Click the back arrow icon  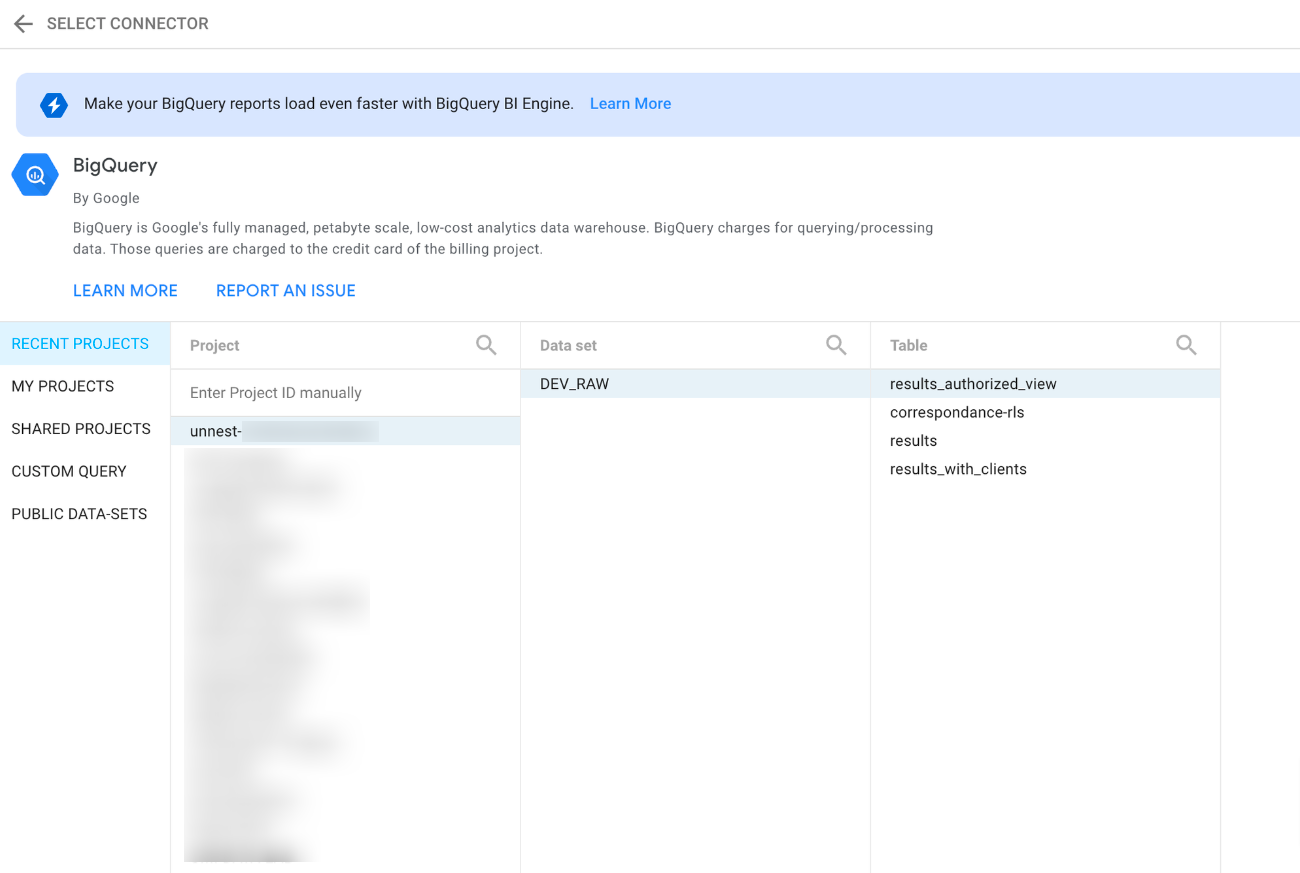pos(23,24)
